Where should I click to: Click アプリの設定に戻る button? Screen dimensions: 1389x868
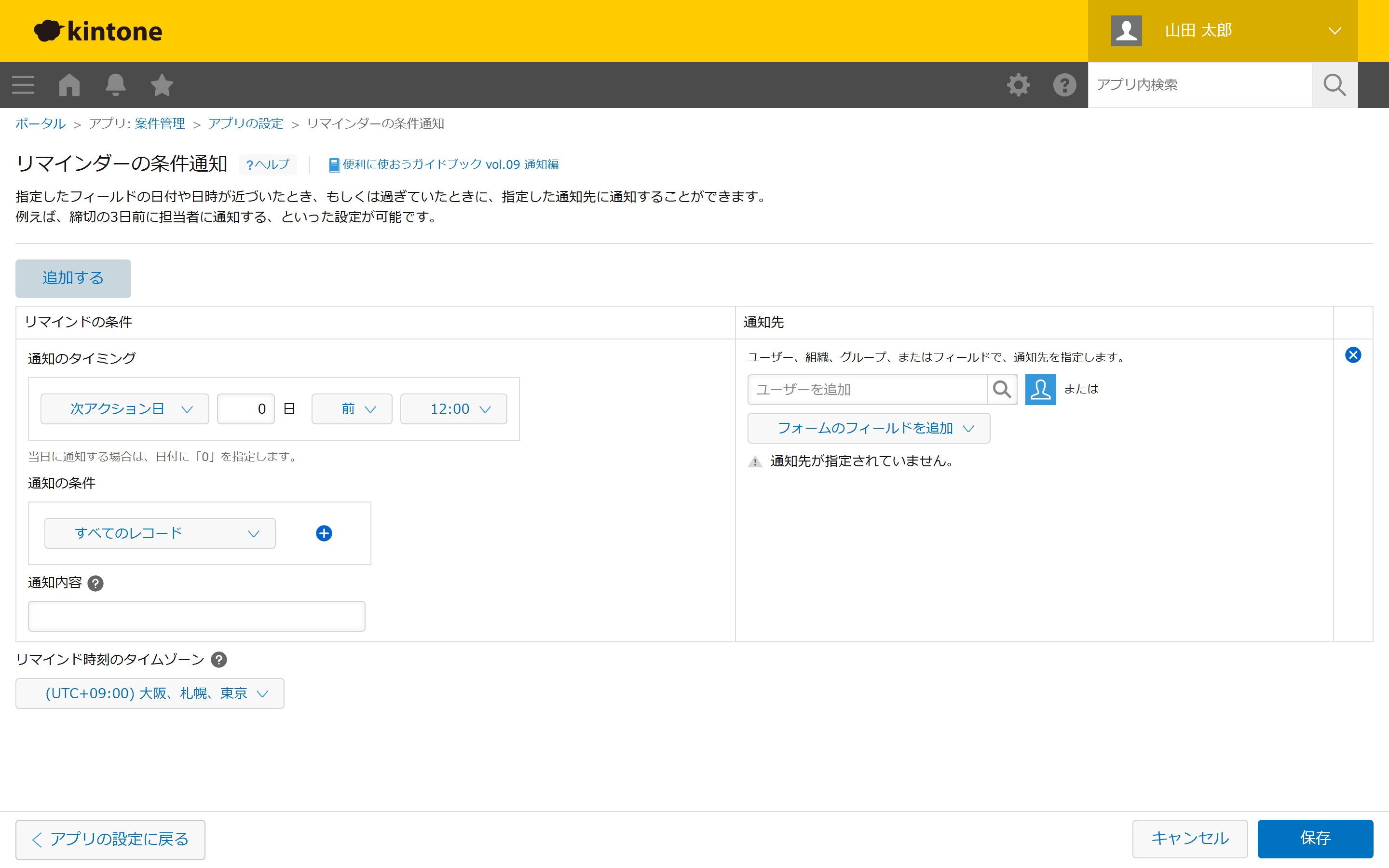[x=110, y=839]
